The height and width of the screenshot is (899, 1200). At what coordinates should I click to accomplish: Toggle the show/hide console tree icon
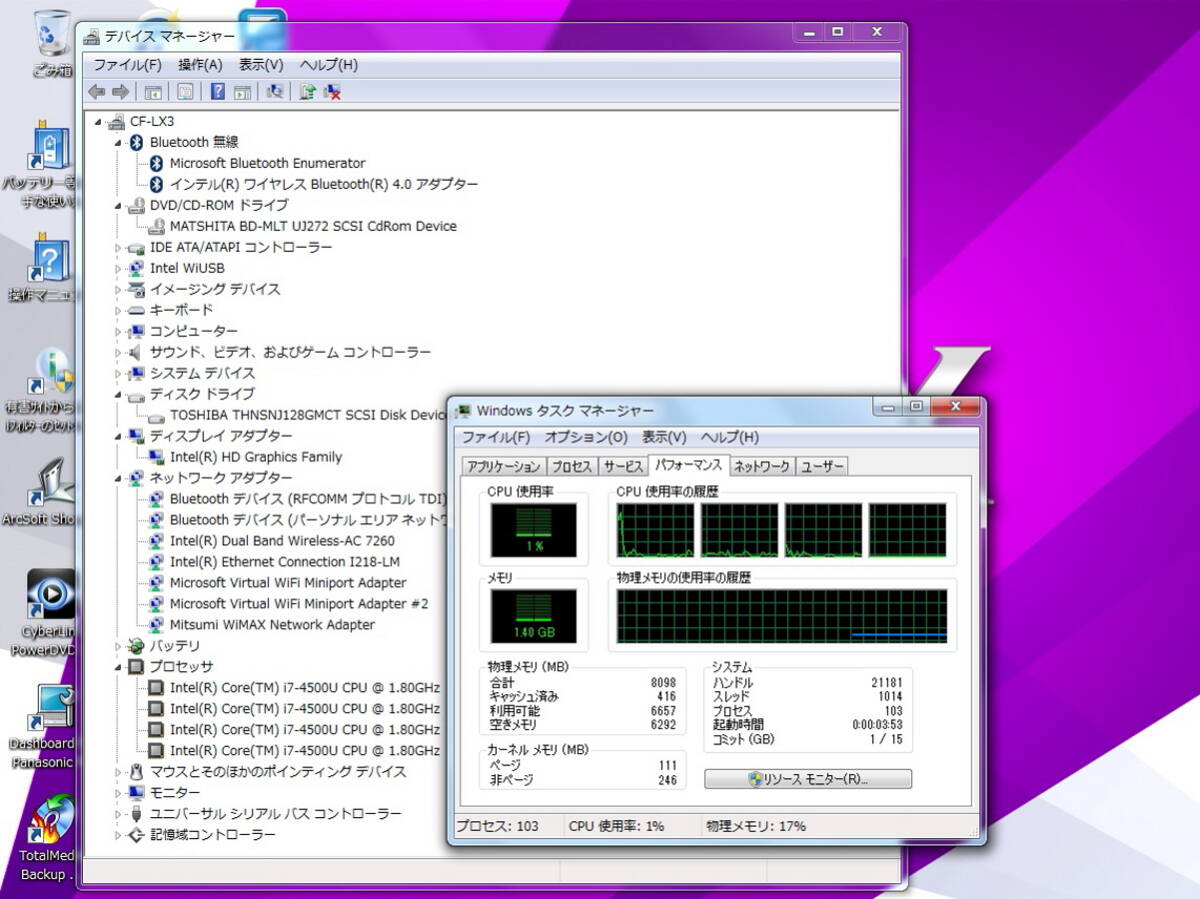point(153,92)
